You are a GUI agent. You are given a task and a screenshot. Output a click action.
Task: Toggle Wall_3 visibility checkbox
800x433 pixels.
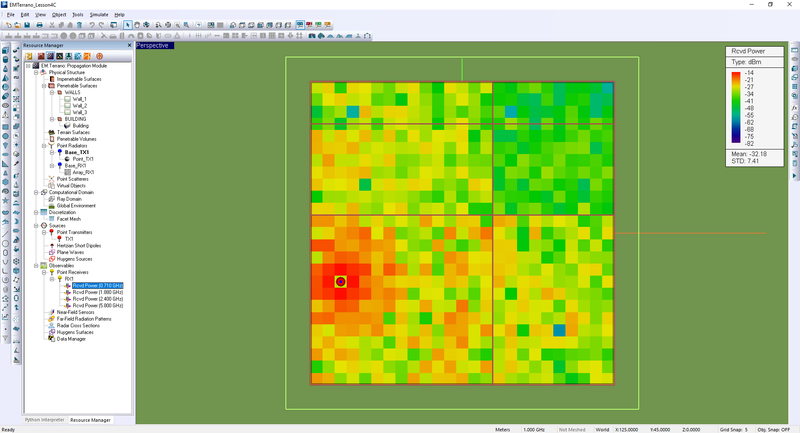[66, 112]
